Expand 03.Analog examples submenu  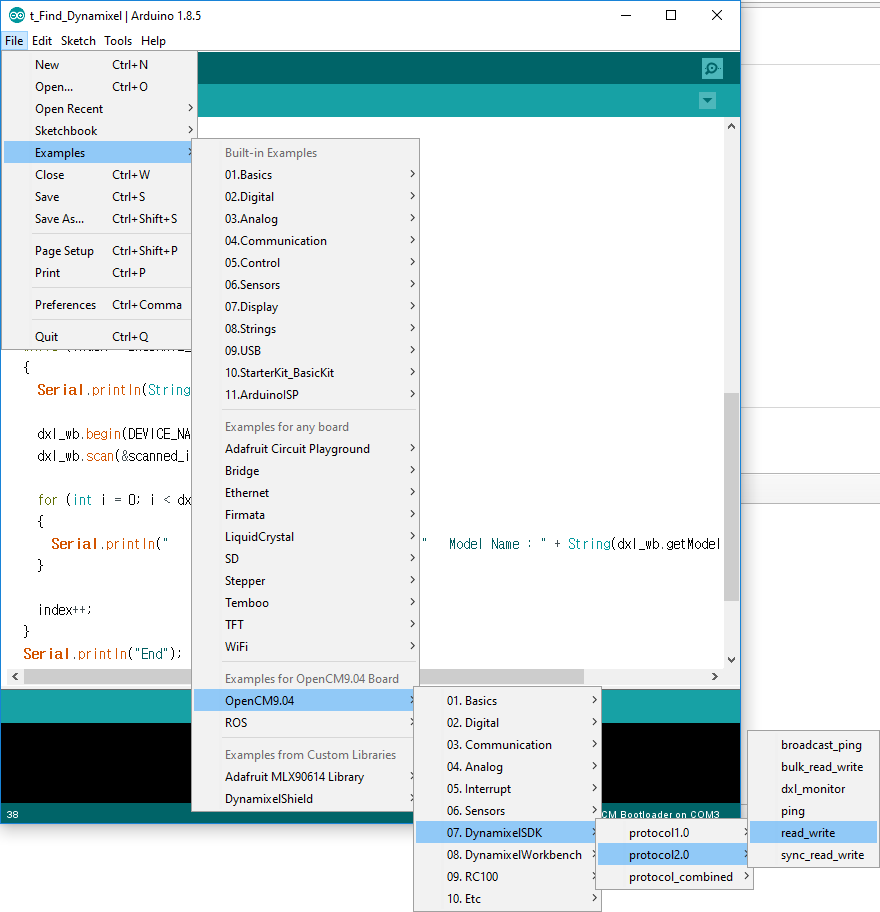(305, 219)
